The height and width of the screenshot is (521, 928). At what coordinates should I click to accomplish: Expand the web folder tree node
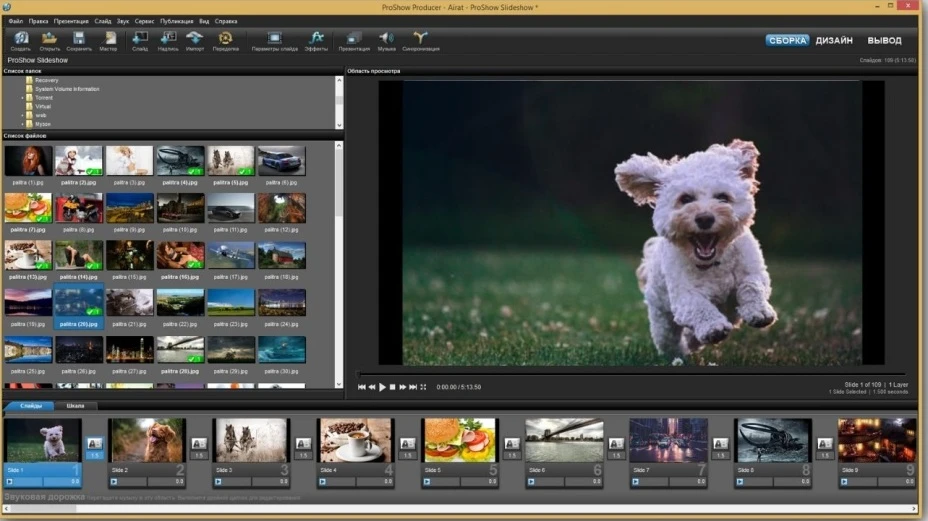(x=22, y=115)
